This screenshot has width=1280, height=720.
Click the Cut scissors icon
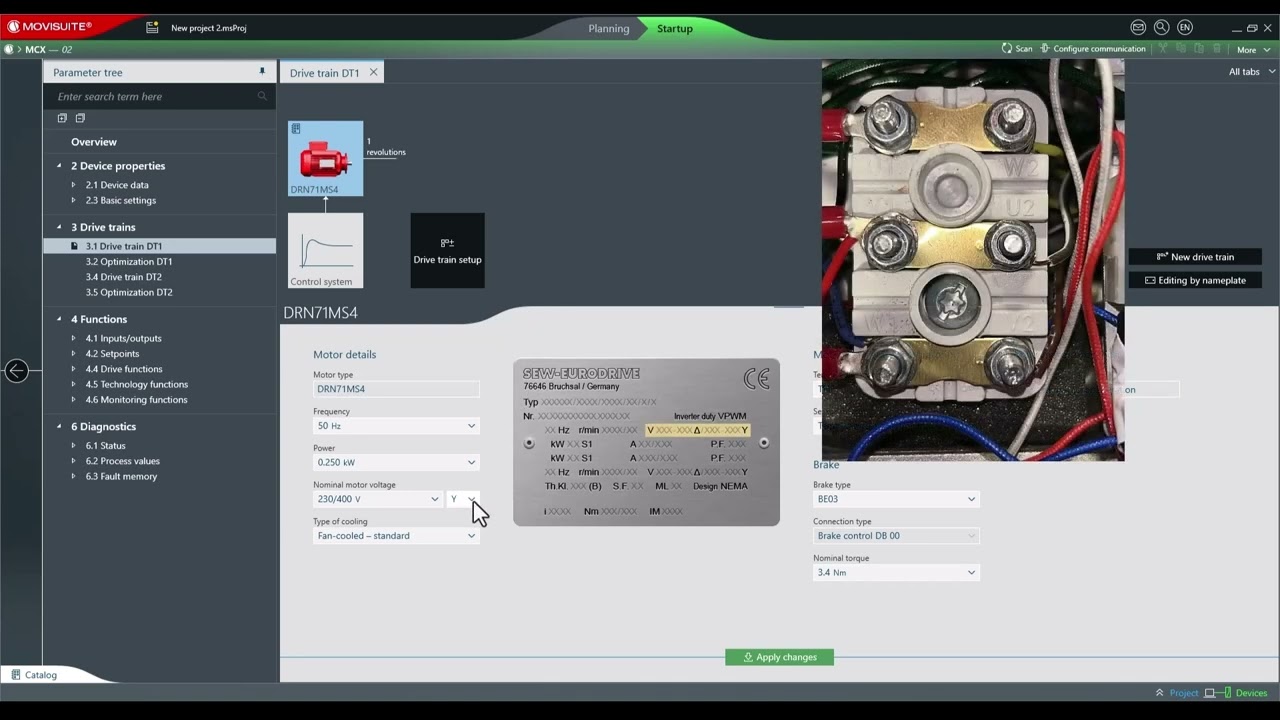tap(1162, 49)
